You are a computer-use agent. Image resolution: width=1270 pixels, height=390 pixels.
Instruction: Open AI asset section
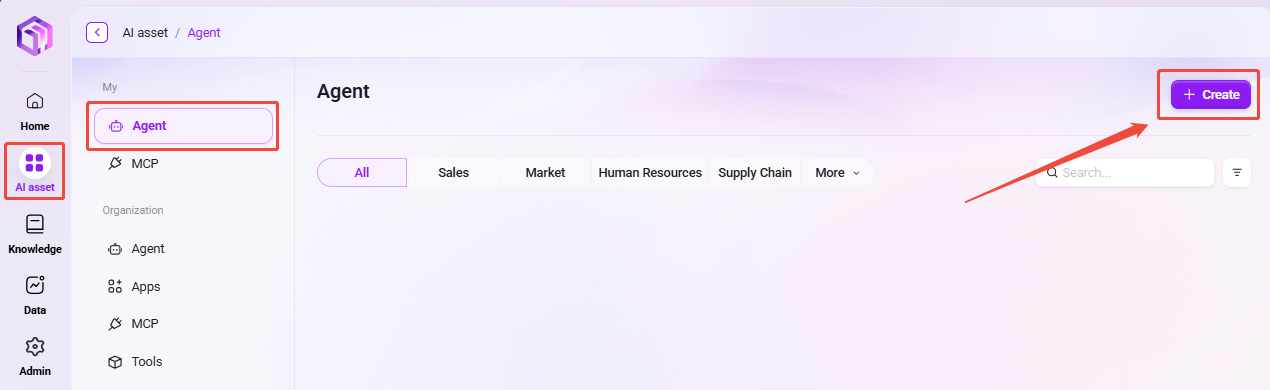tap(35, 171)
